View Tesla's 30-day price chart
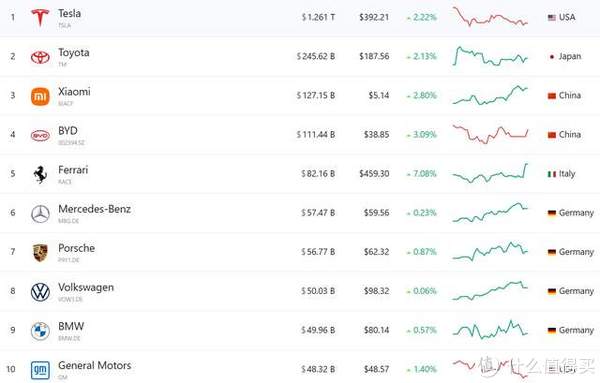 pyautogui.click(x=490, y=16)
